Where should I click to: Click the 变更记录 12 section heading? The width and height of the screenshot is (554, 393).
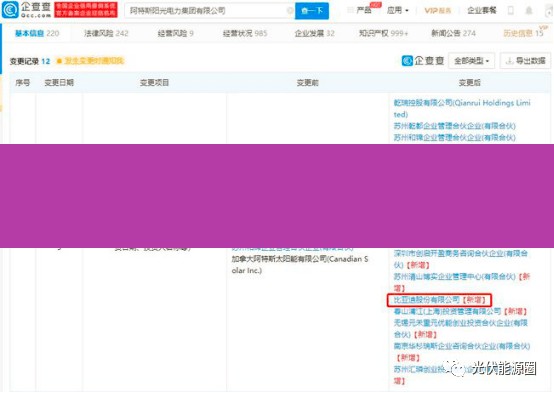30,61
